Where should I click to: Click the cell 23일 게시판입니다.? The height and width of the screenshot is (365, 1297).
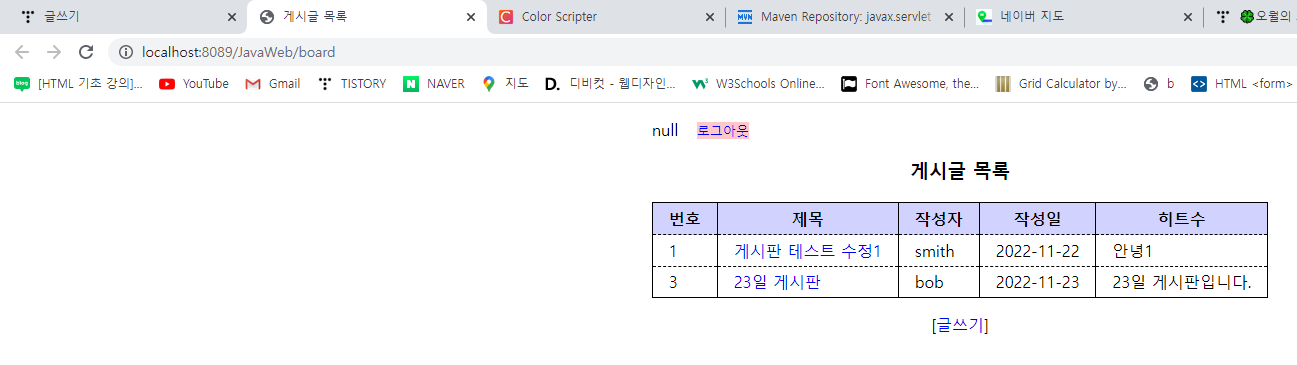tap(1182, 283)
